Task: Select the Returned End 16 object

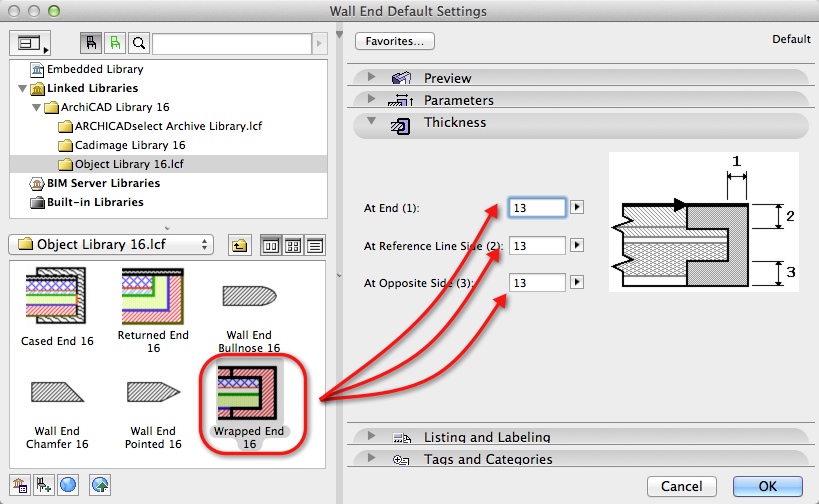Action: [x=153, y=311]
